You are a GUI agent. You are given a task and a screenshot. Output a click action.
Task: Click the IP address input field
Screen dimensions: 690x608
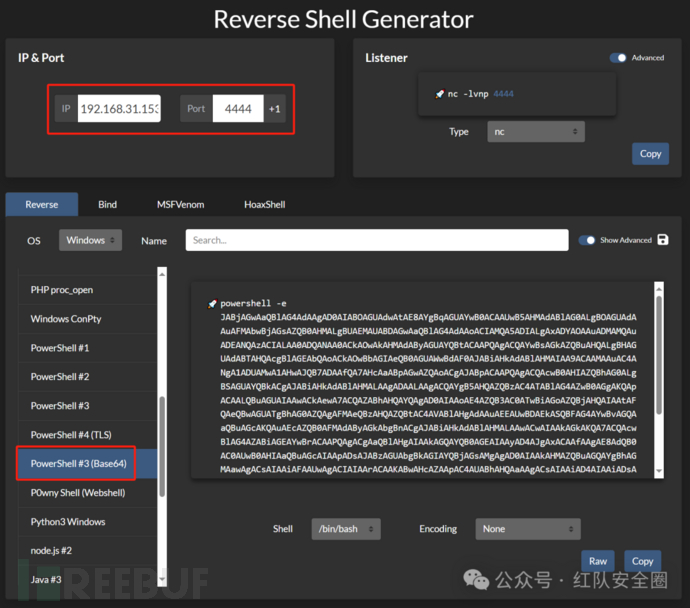[x=119, y=109]
